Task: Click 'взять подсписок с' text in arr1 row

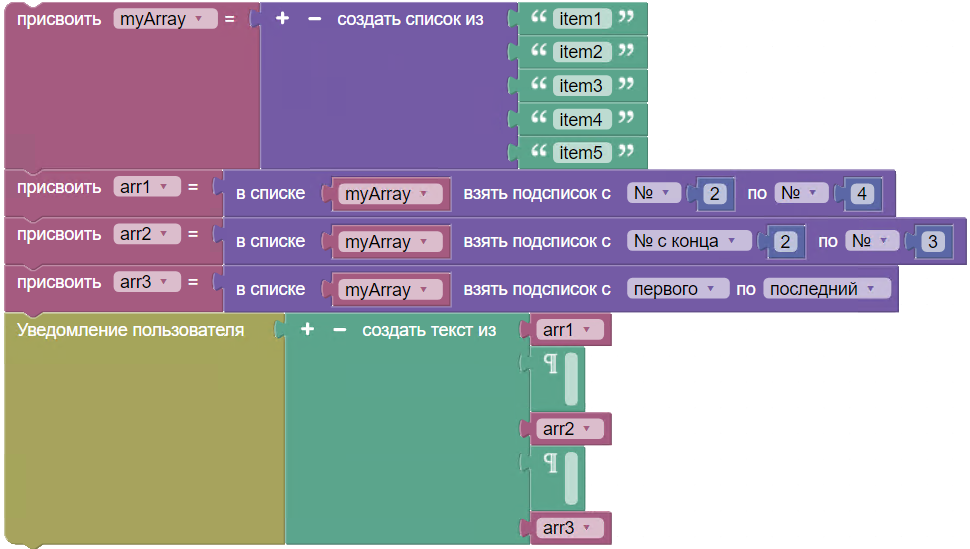Action: tap(537, 193)
